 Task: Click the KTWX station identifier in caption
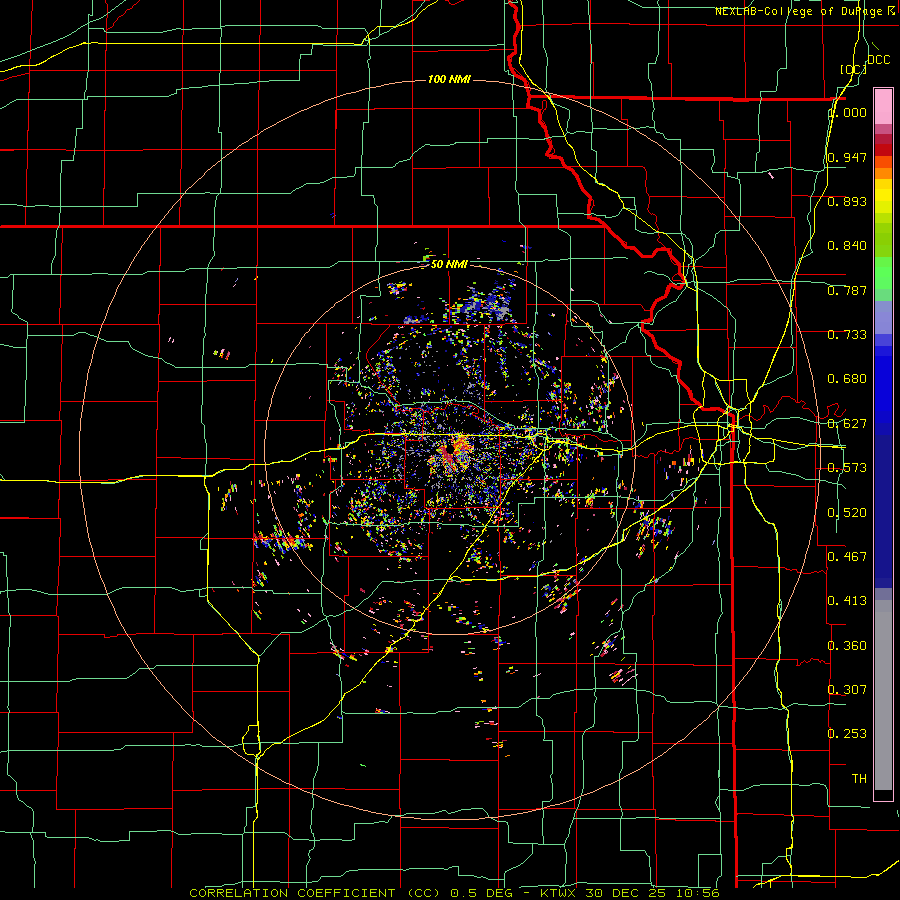pos(557,893)
